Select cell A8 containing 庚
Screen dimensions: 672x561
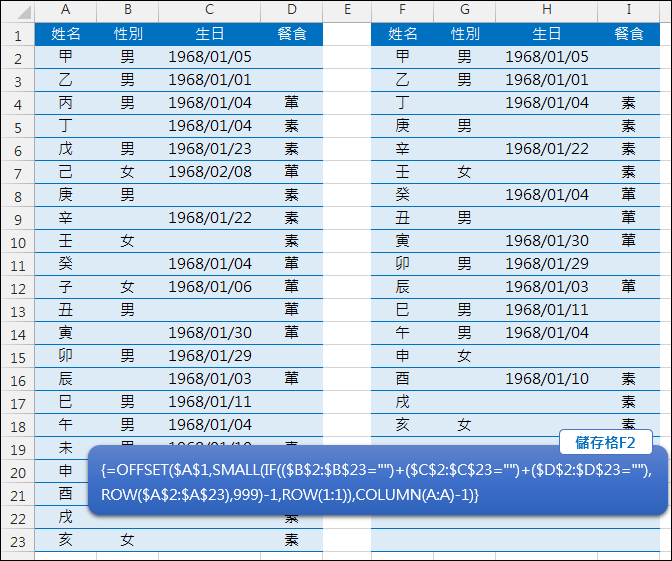66,195
